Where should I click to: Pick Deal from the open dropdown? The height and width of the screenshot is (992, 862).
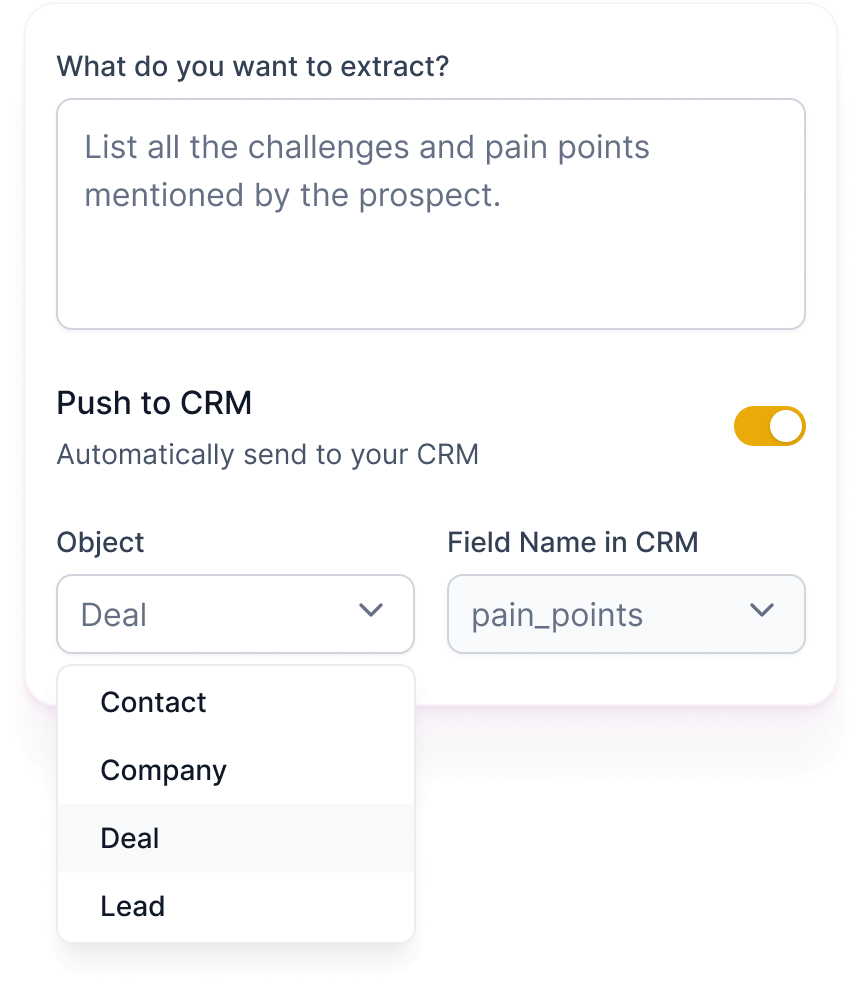coord(129,838)
